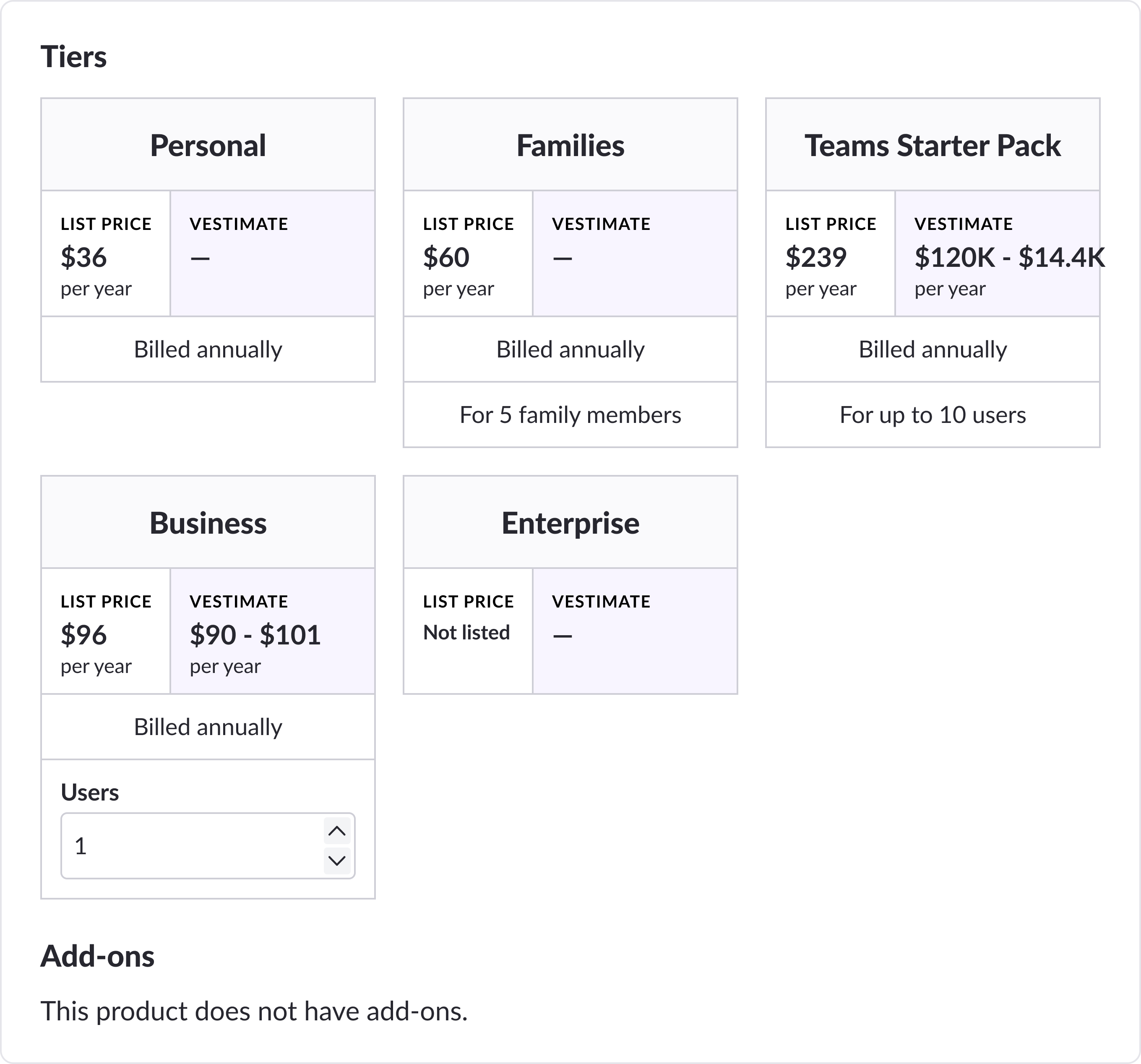This screenshot has width=1141, height=1064.
Task: Click the Tiers section heading
Action: pyautogui.click(x=73, y=57)
